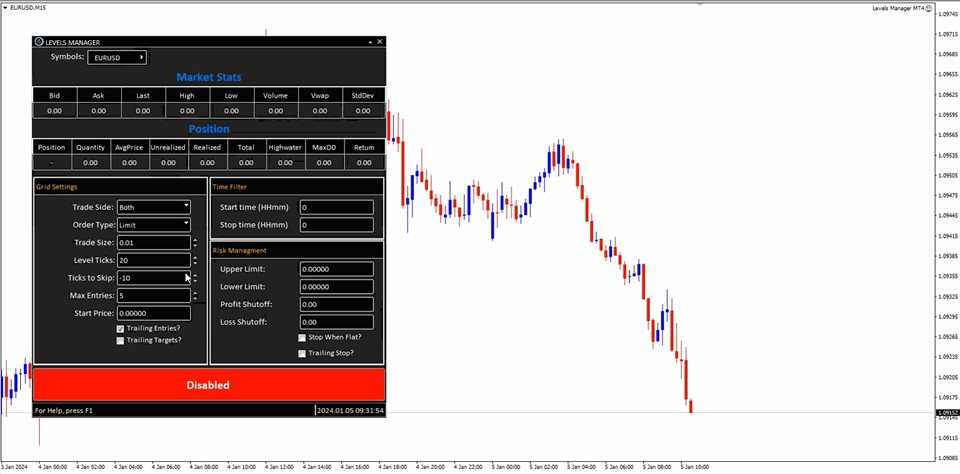Click the Levels Manager MT4 label
960x474 pixels.
pos(898,8)
